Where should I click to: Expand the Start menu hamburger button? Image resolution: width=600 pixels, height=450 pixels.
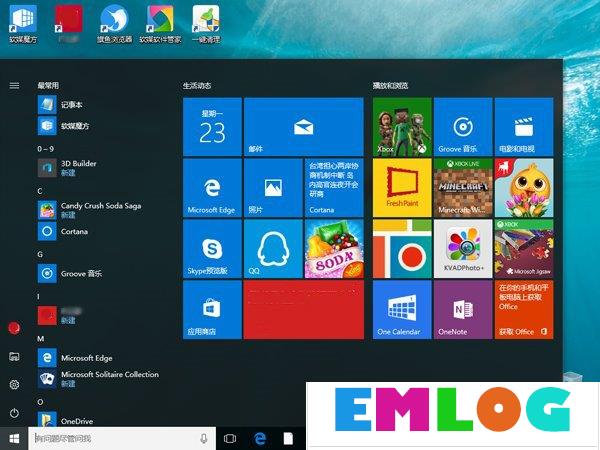click(x=14, y=85)
